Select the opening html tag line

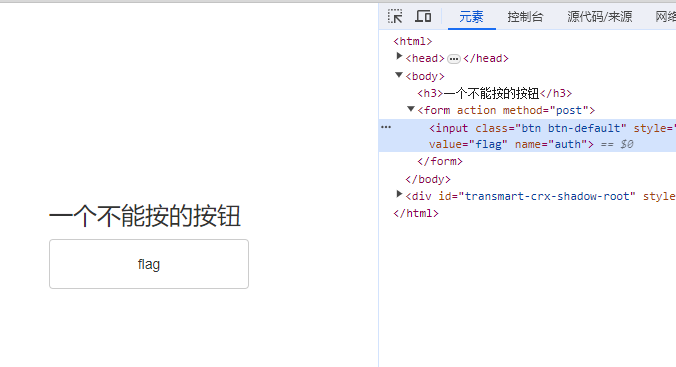(413, 41)
